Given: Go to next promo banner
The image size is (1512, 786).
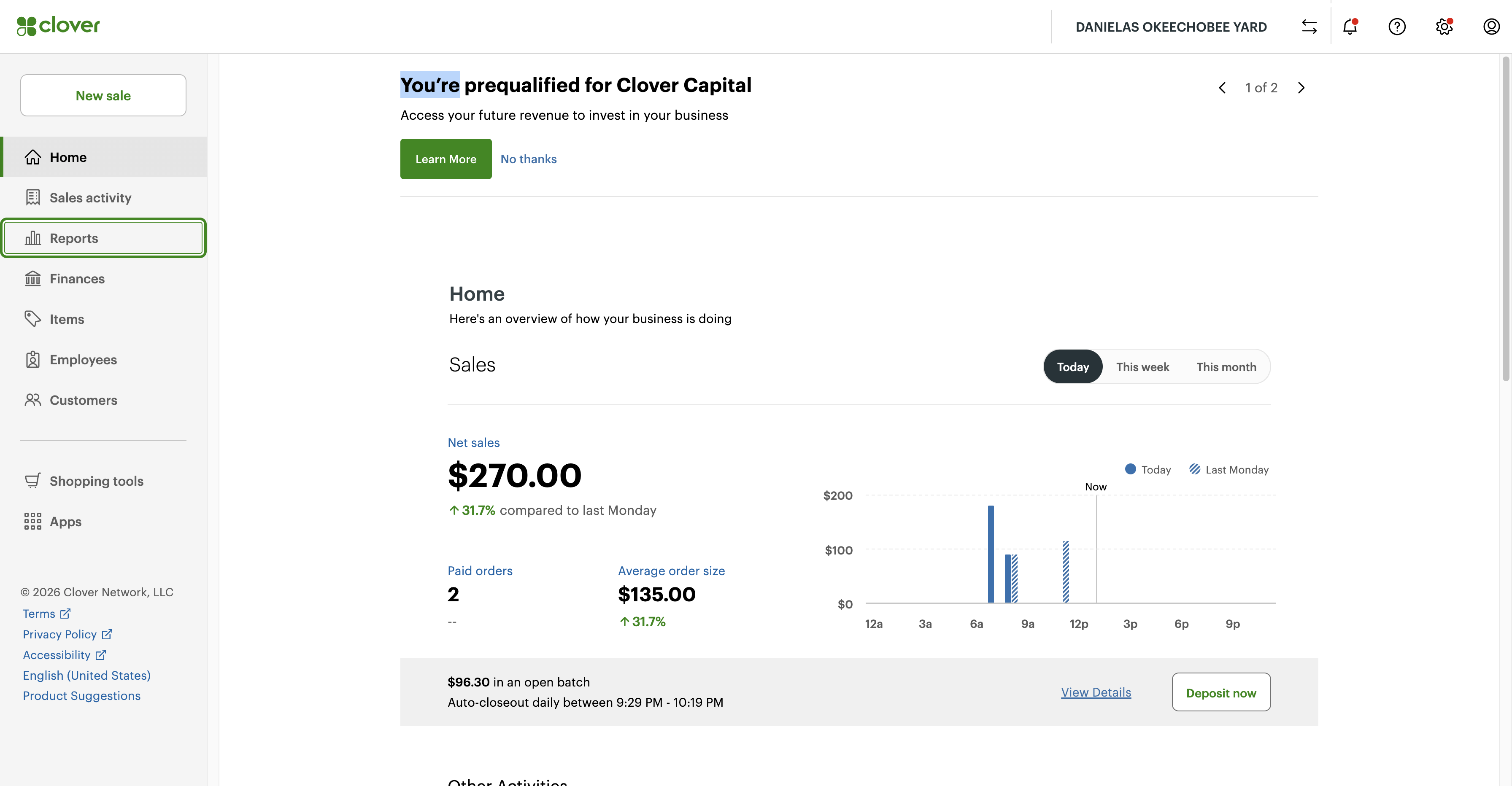Looking at the screenshot, I should click(1301, 88).
